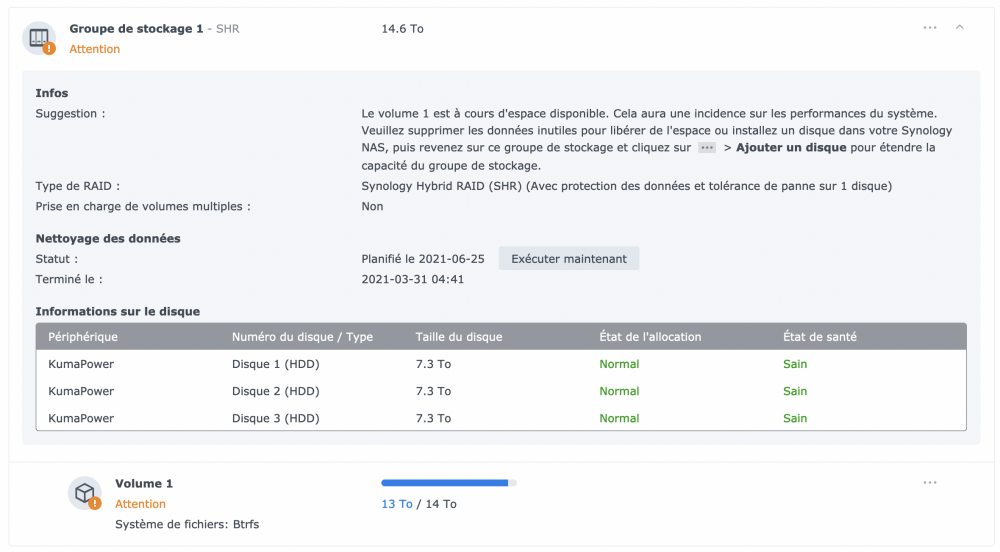
Task: Click the Numéro du disque / Type header
Action: pos(302,337)
